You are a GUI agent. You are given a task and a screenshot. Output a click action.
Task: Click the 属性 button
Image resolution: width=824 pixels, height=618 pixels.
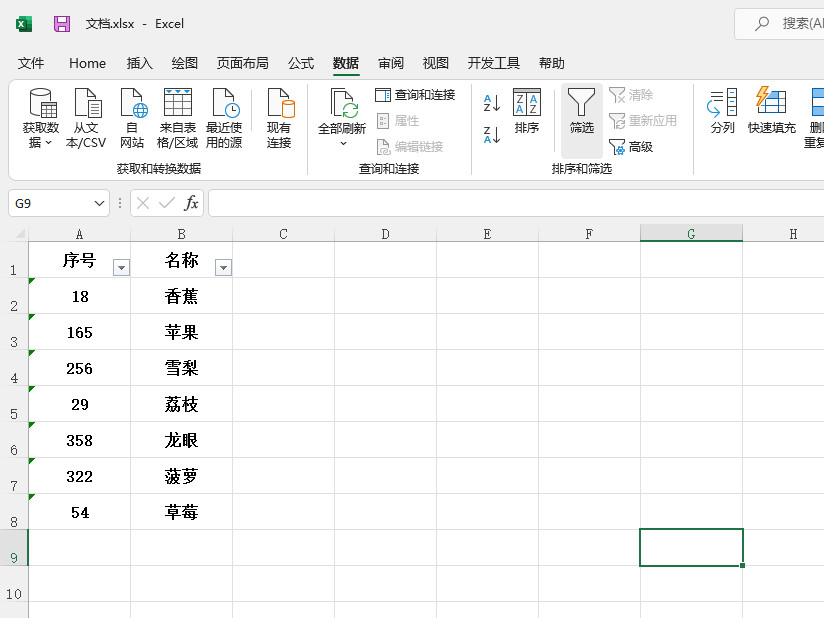398,121
